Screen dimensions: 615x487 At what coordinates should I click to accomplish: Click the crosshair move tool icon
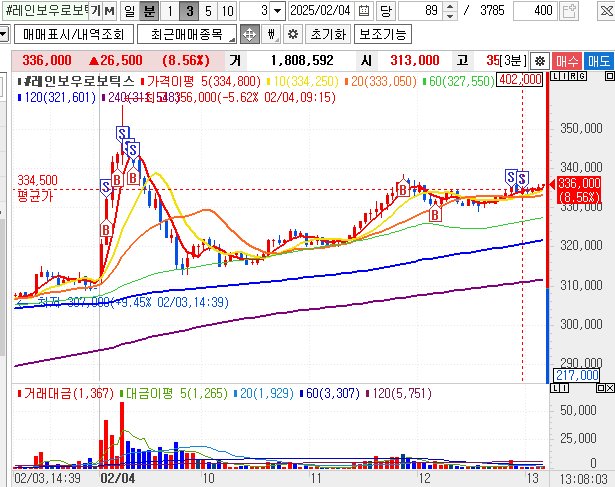[249, 35]
